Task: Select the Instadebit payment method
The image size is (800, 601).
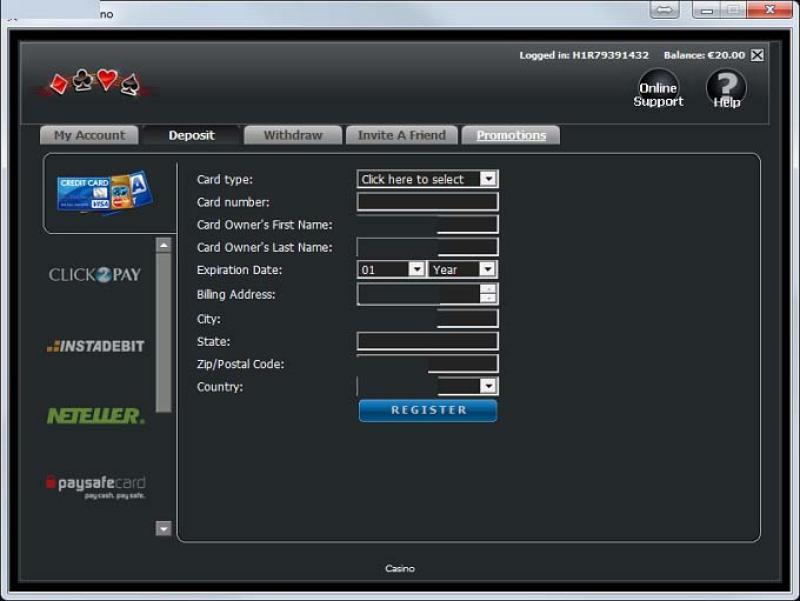Action: 96,346
